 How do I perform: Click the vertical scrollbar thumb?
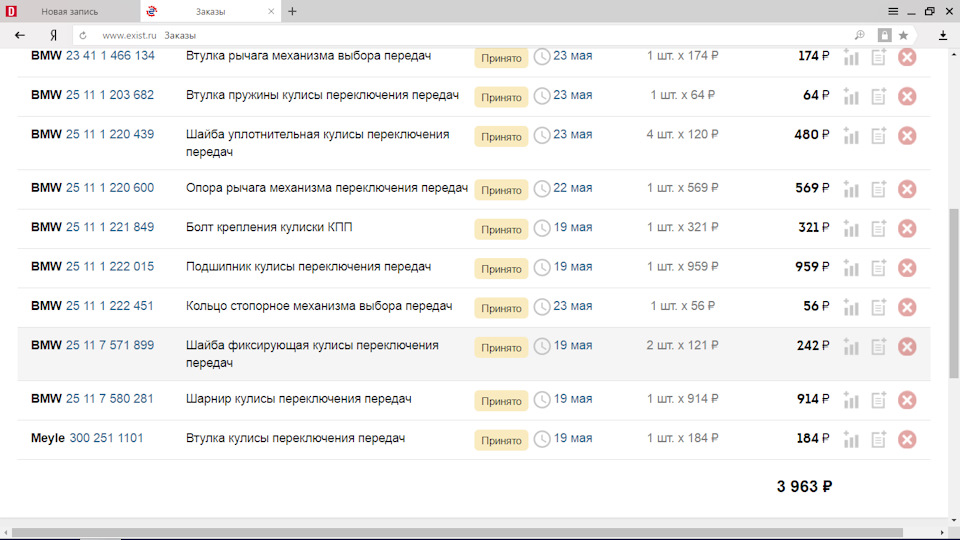point(954,294)
